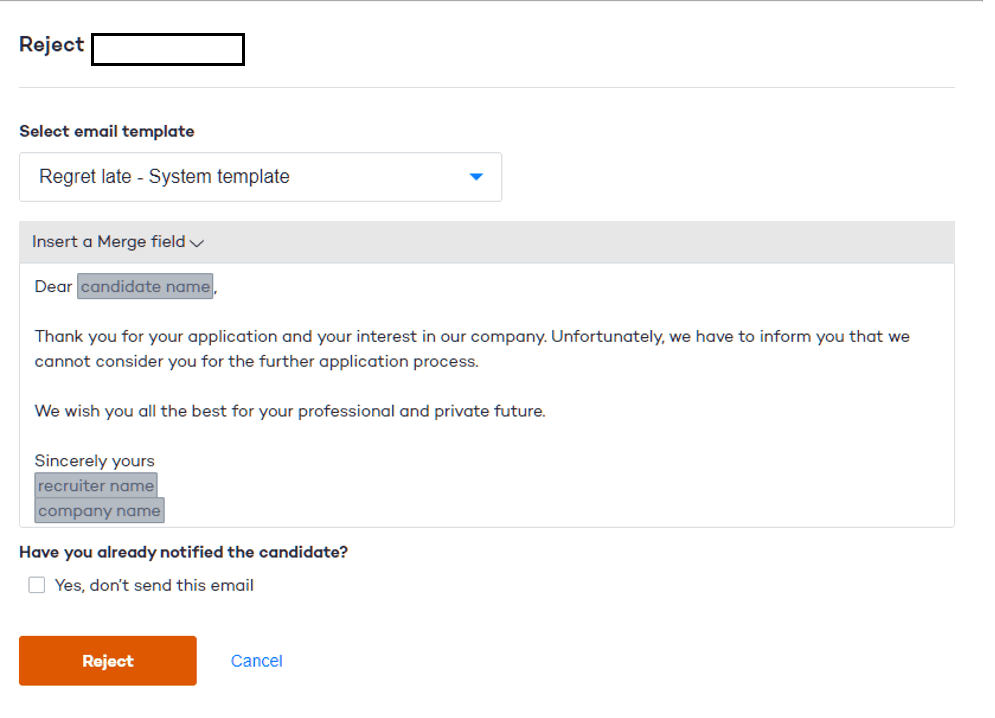Image resolution: width=995 pixels, height=718 pixels.
Task: Click the blue dropdown arrow icon
Action: (x=476, y=177)
